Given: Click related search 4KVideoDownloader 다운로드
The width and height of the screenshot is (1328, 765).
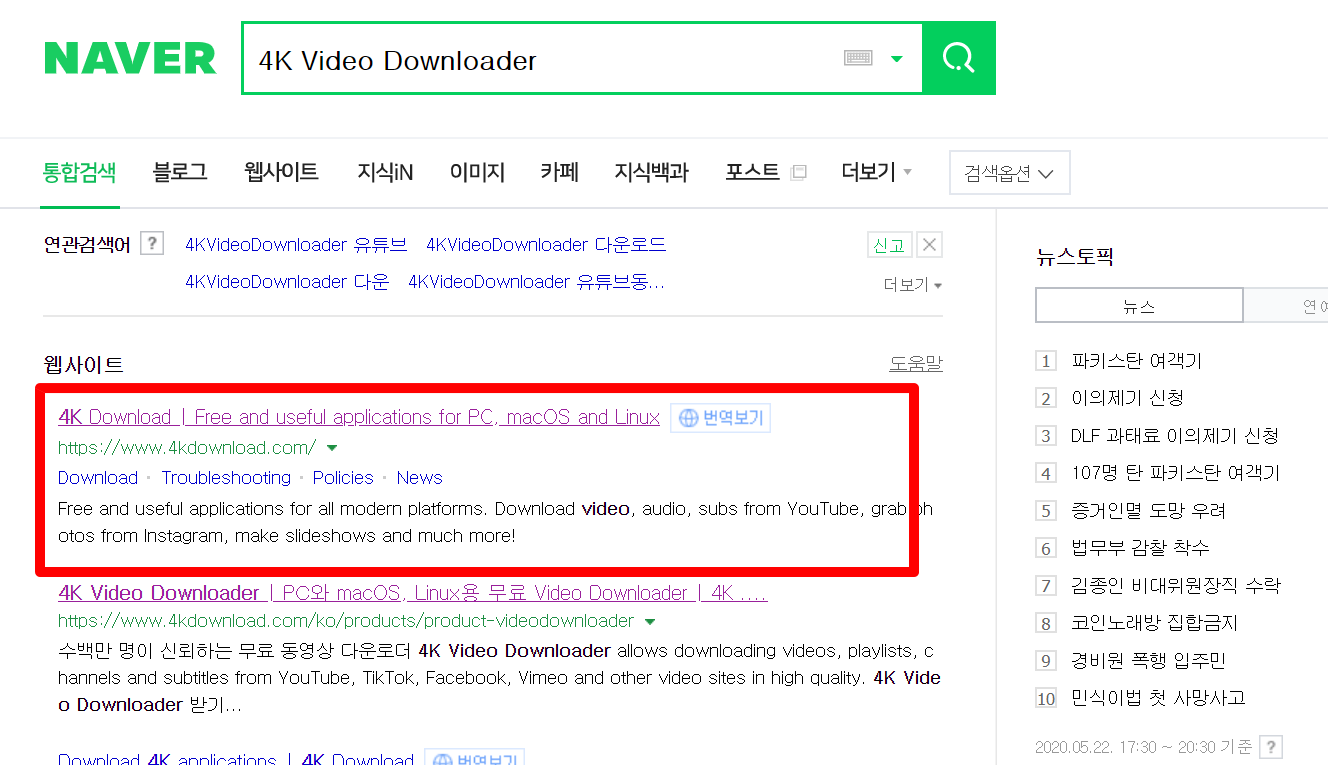Looking at the screenshot, I should tap(546, 245).
